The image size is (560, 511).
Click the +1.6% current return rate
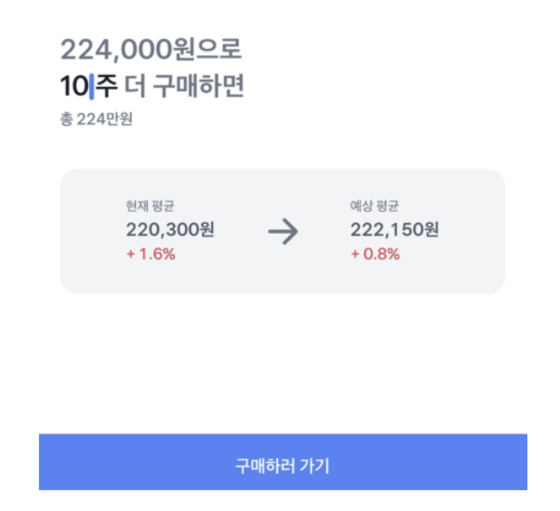[x=151, y=254]
